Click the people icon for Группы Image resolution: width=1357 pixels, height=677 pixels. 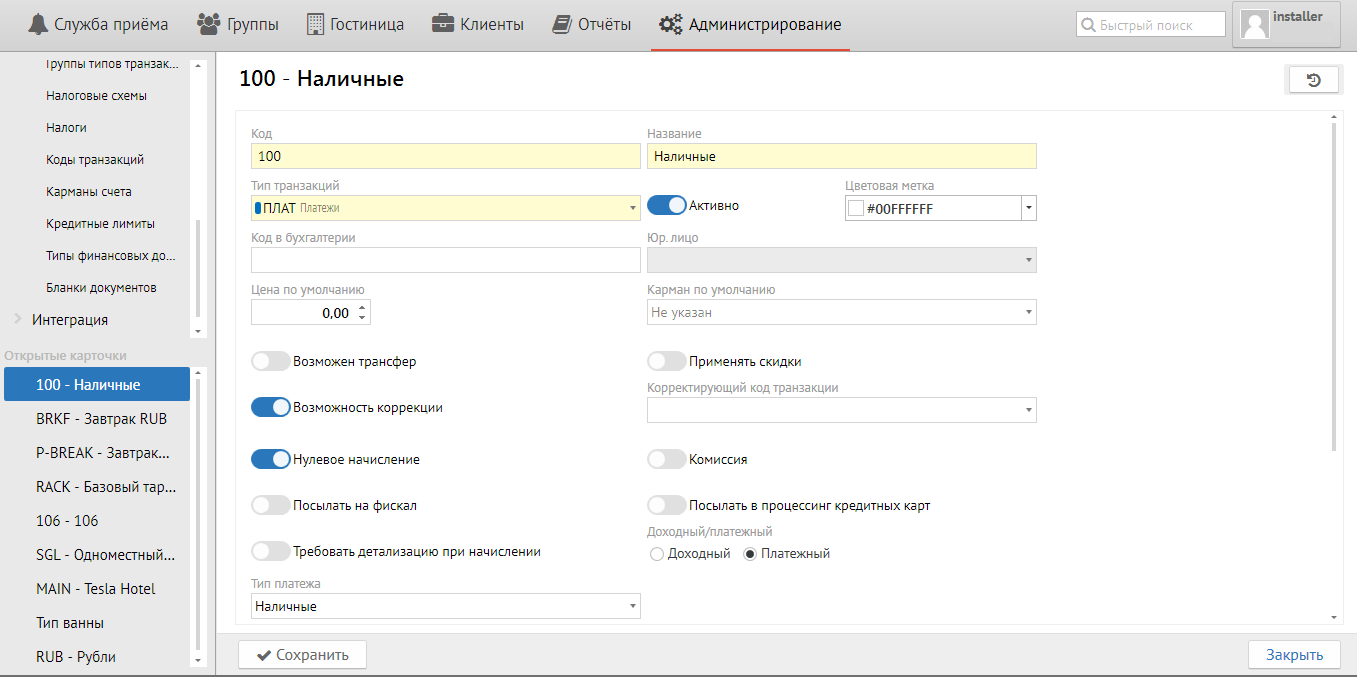pyautogui.click(x=208, y=24)
